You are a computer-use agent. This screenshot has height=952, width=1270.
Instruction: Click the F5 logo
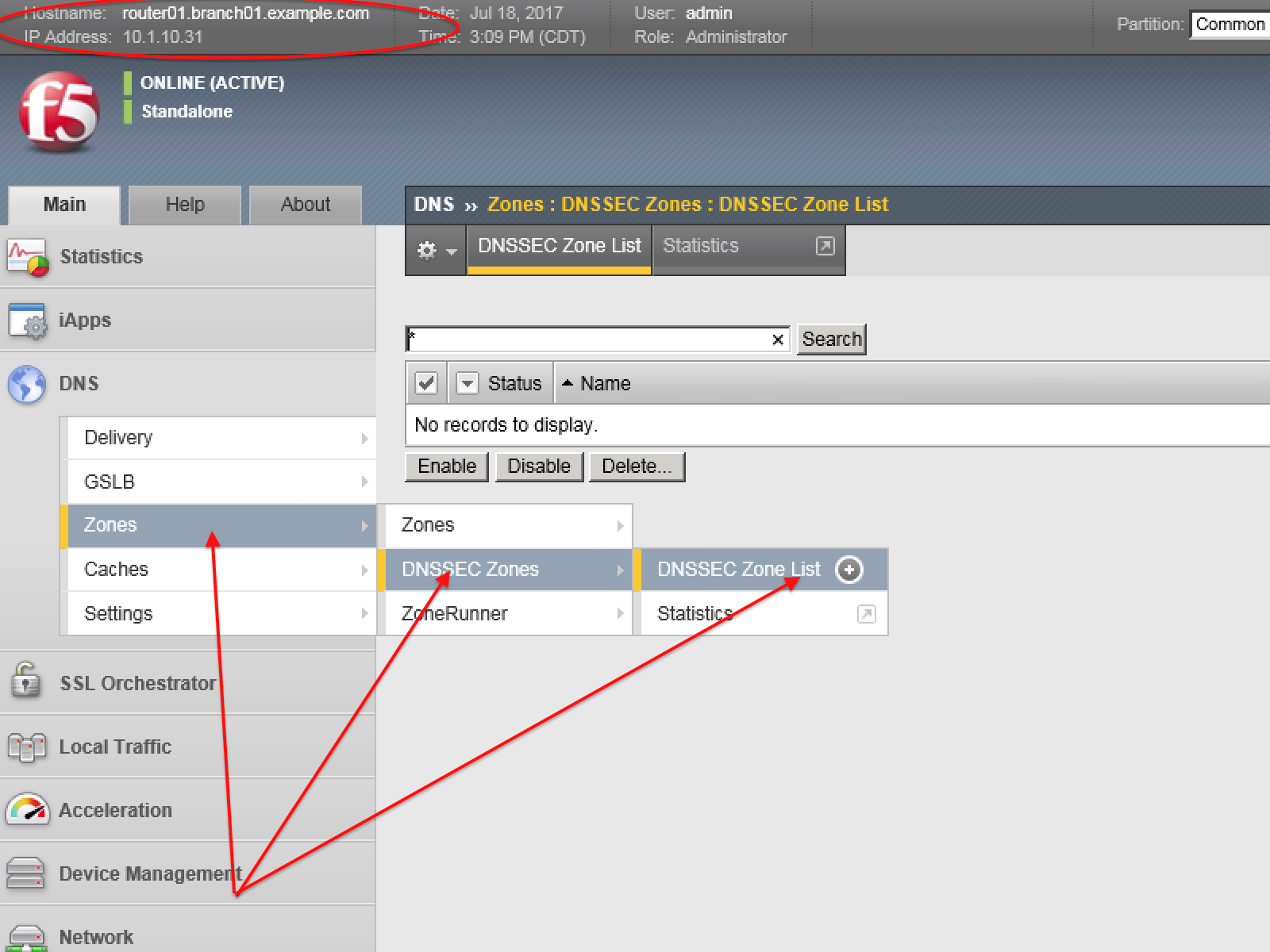(x=60, y=112)
